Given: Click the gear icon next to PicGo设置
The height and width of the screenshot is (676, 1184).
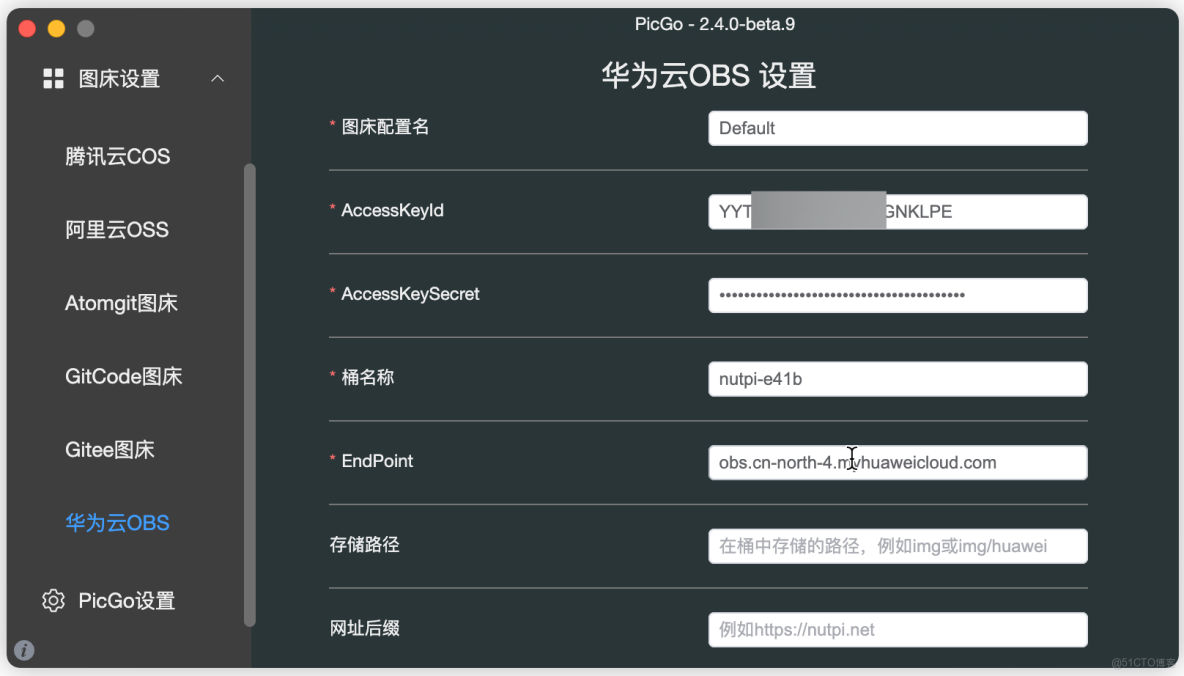Looking at the screenshot, I should click(x=53, y=600).
